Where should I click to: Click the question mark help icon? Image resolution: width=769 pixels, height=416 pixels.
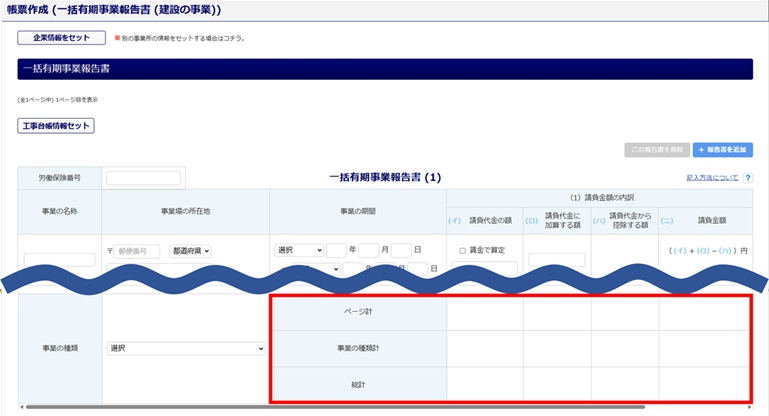tap(747, 178)
